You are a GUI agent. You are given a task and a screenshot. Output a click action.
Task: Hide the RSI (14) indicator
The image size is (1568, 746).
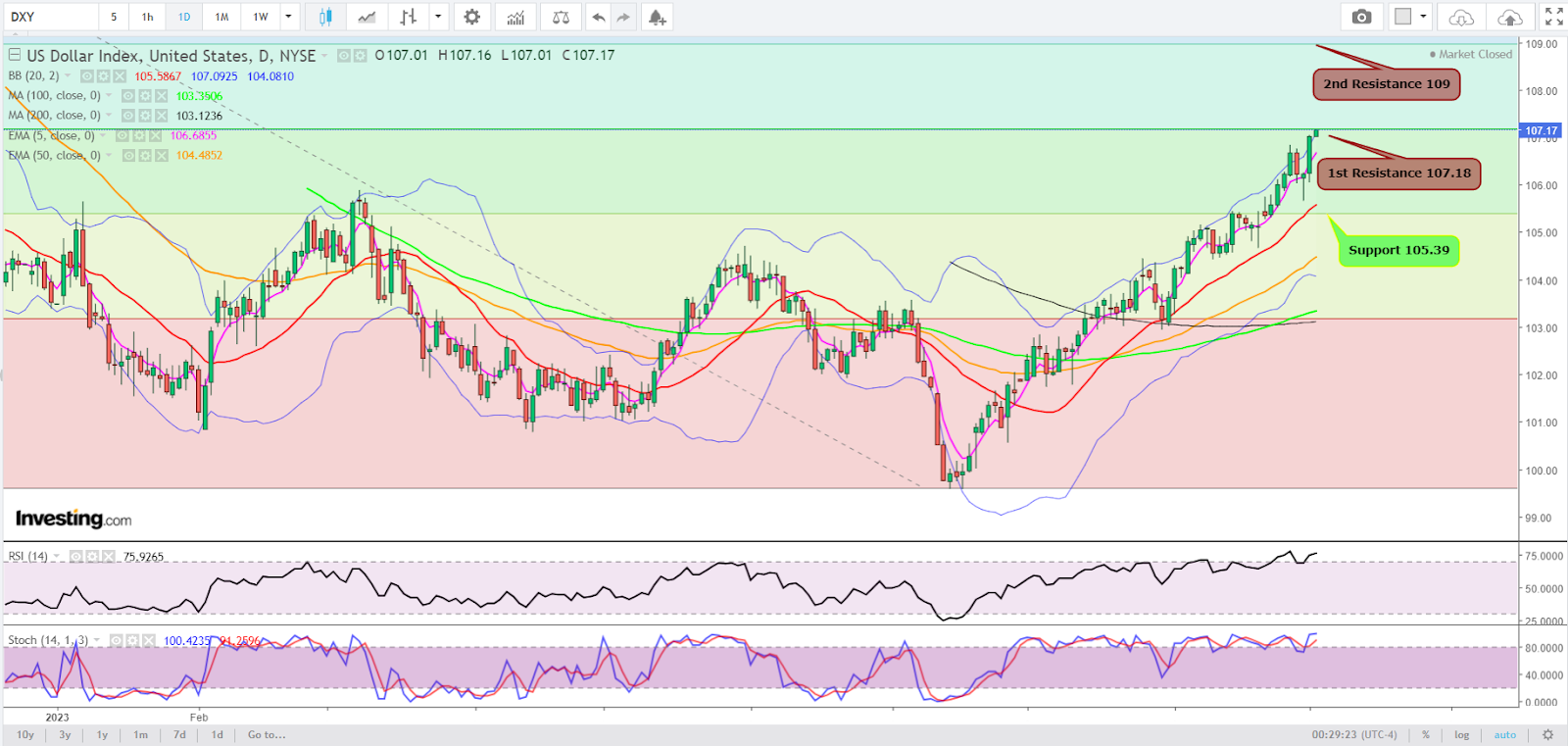pyautogui.click(x=75, y=556)
